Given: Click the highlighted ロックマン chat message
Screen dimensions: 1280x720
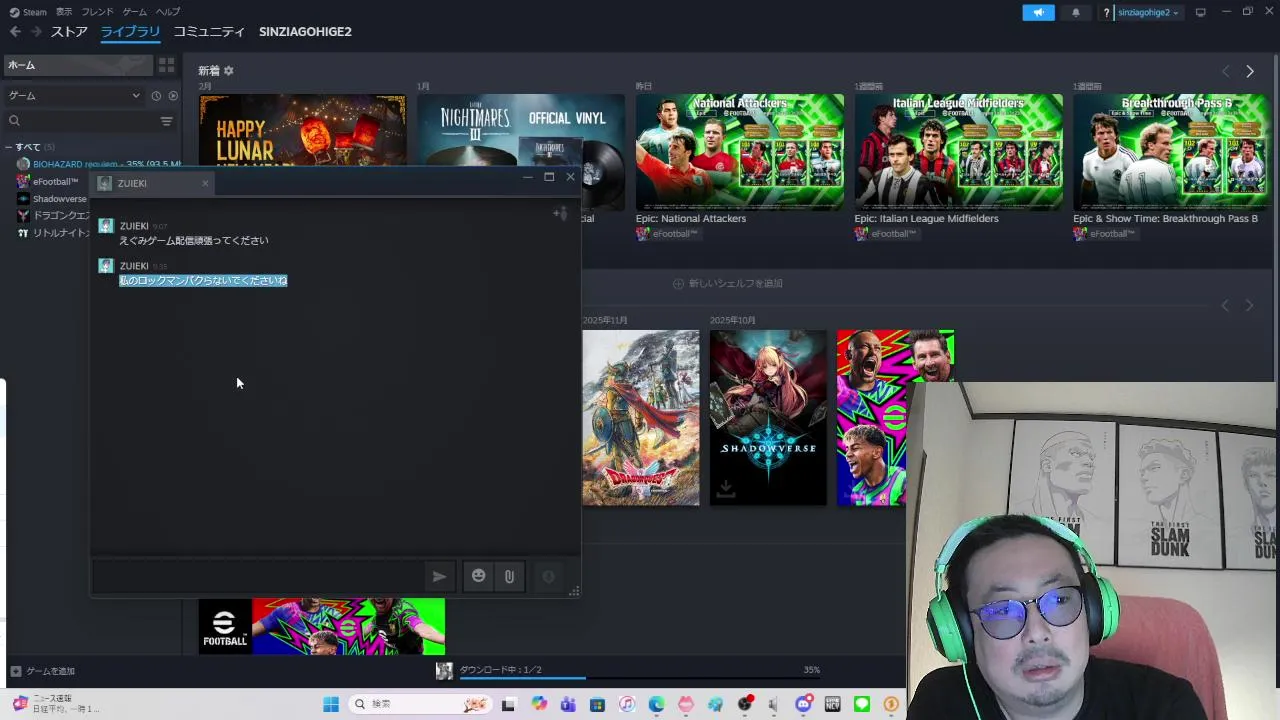Looking at the screenshot, I should pos(203,281).
